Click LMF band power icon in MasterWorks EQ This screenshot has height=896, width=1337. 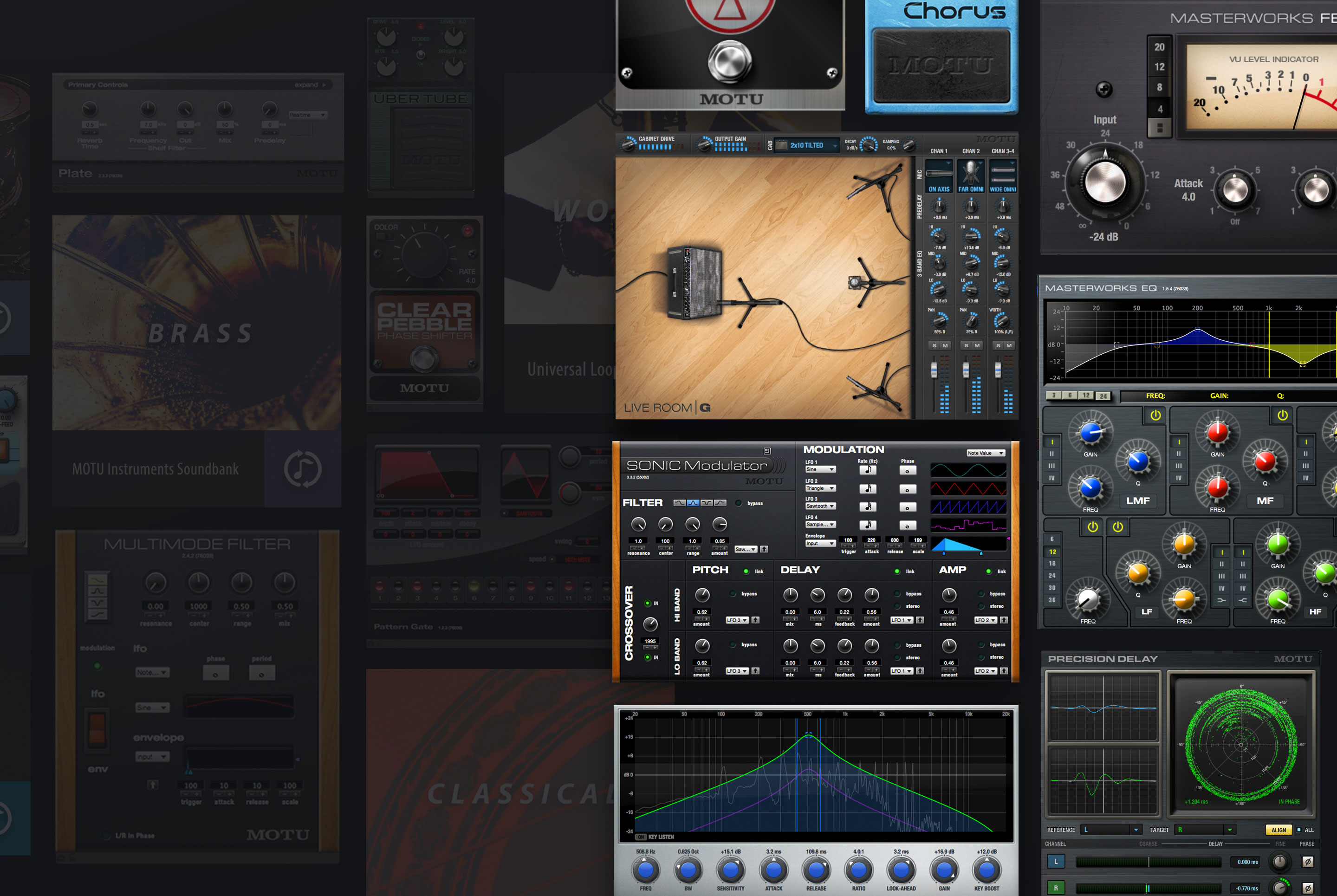pos(1155,416)
